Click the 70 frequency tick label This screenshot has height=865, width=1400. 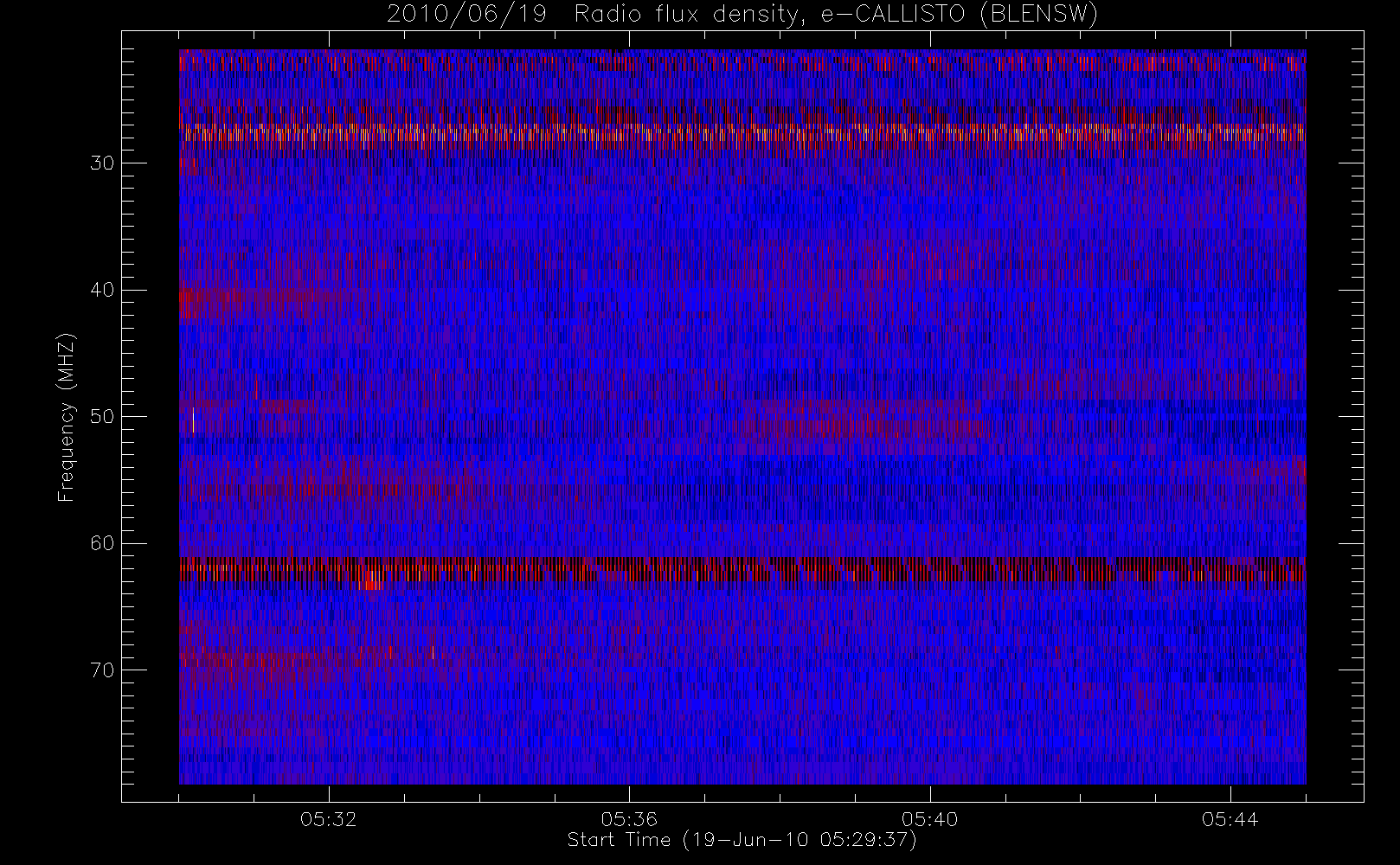coord(102,670)
